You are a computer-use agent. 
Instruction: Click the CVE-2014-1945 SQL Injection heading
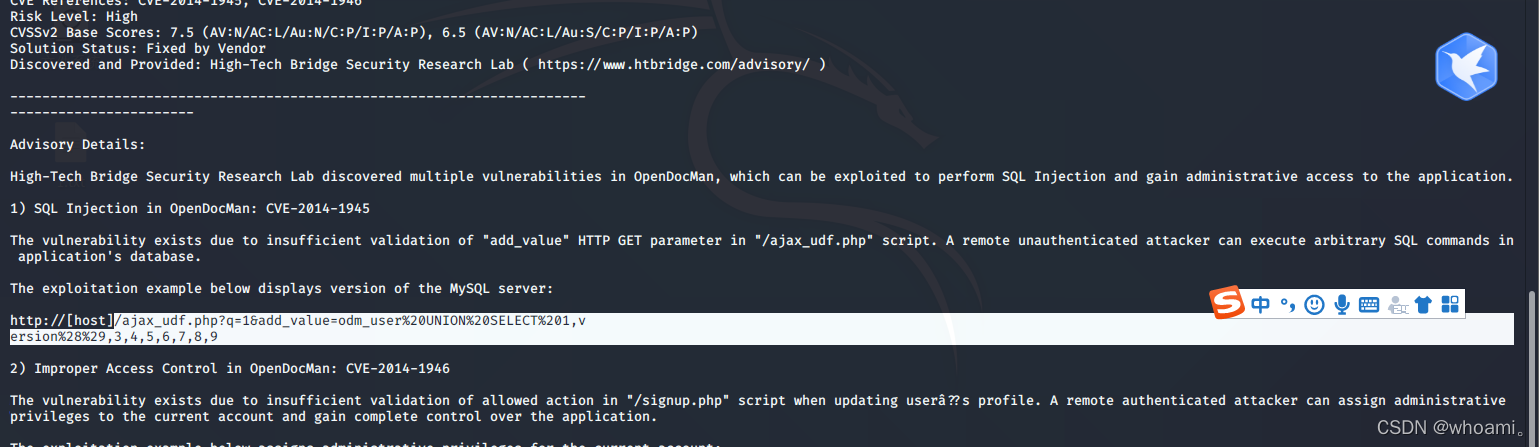point(190,208)
